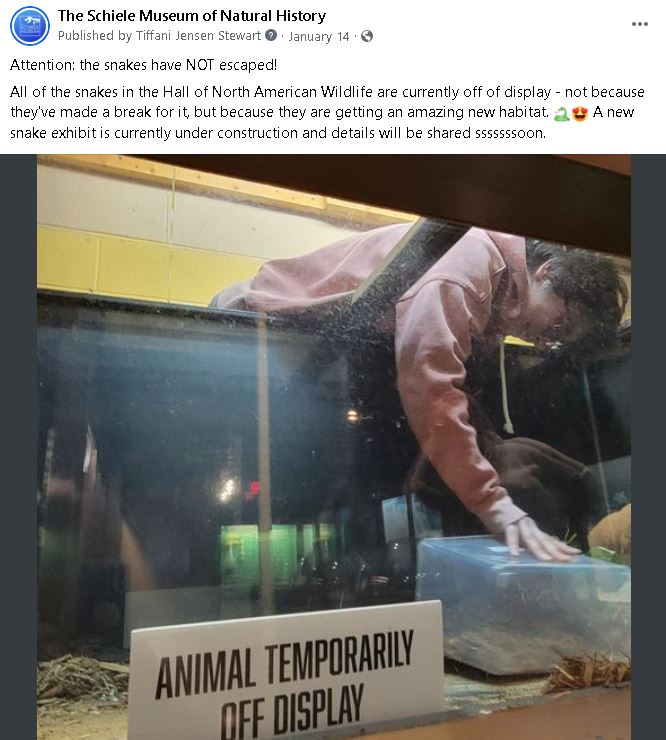Open the three-dot post options menu

tap(640, 25)
